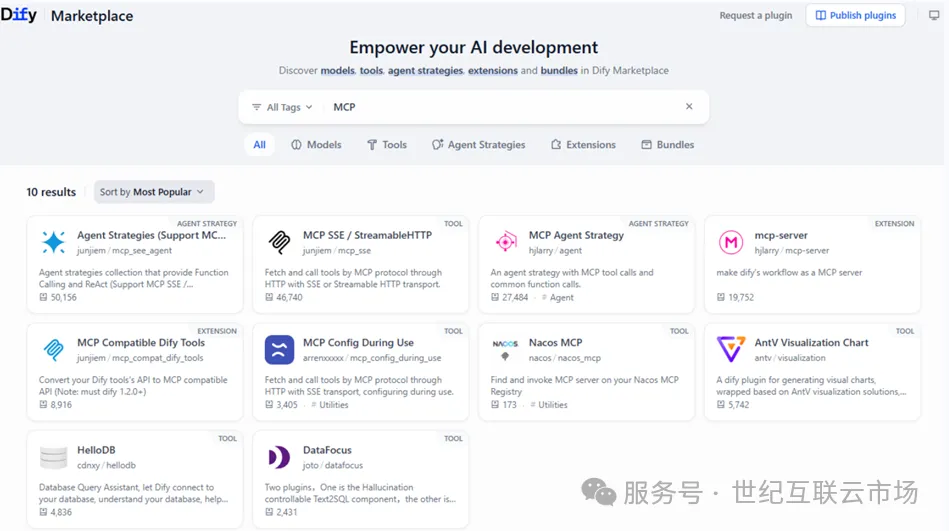Screen dimensions: 949x531
Task: Click the MCP Agent Strategy plugin icon
Action: tap(505, 242)
